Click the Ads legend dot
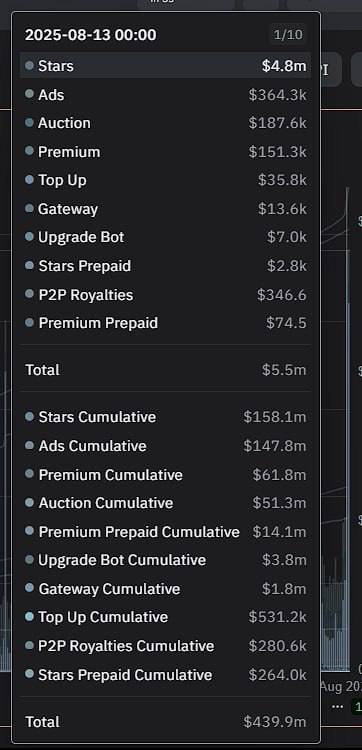This screenshot has height=750, width=362. click(x=30, y=94)
